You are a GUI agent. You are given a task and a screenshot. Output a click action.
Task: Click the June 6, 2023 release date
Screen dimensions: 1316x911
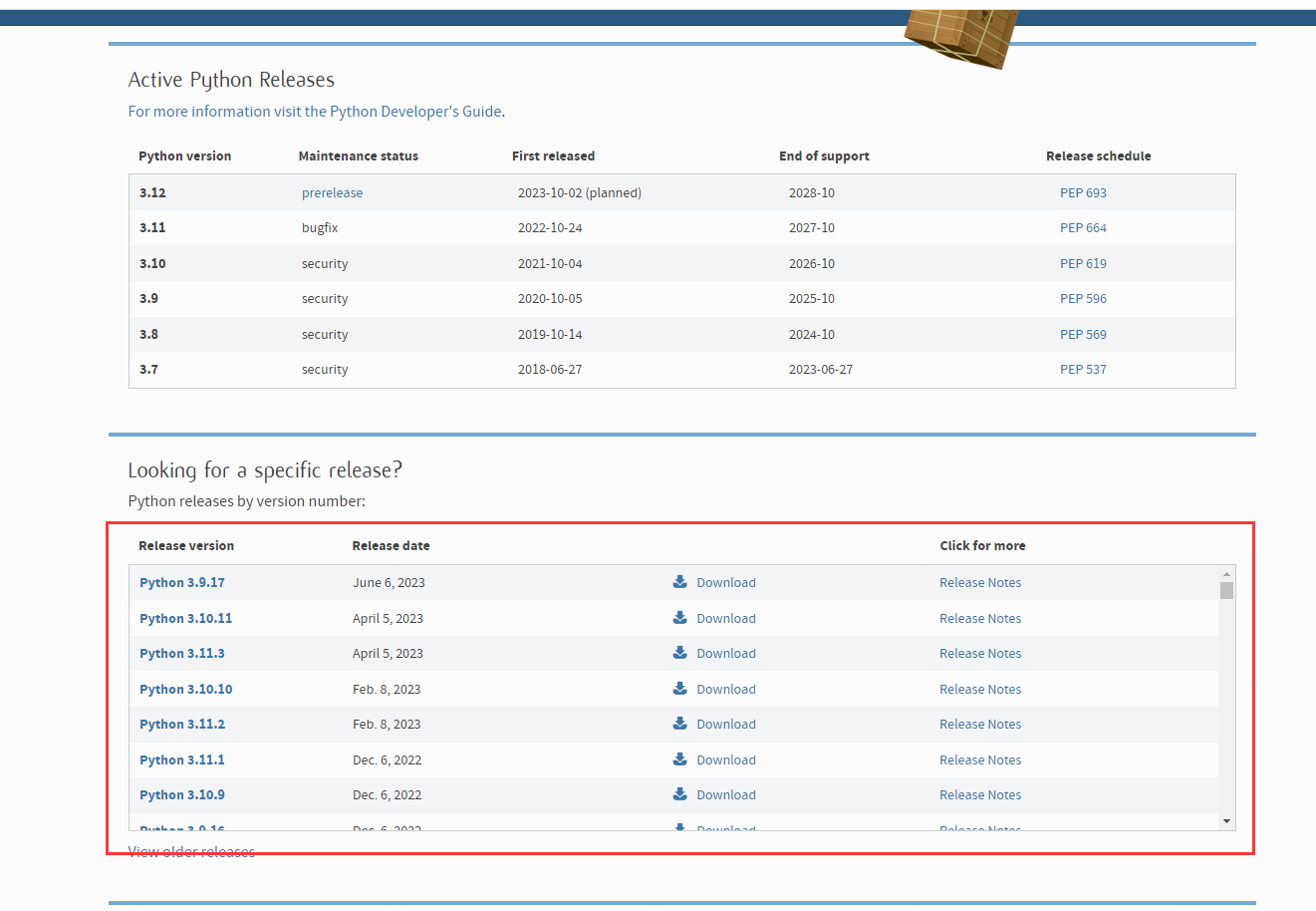point(389,582)
